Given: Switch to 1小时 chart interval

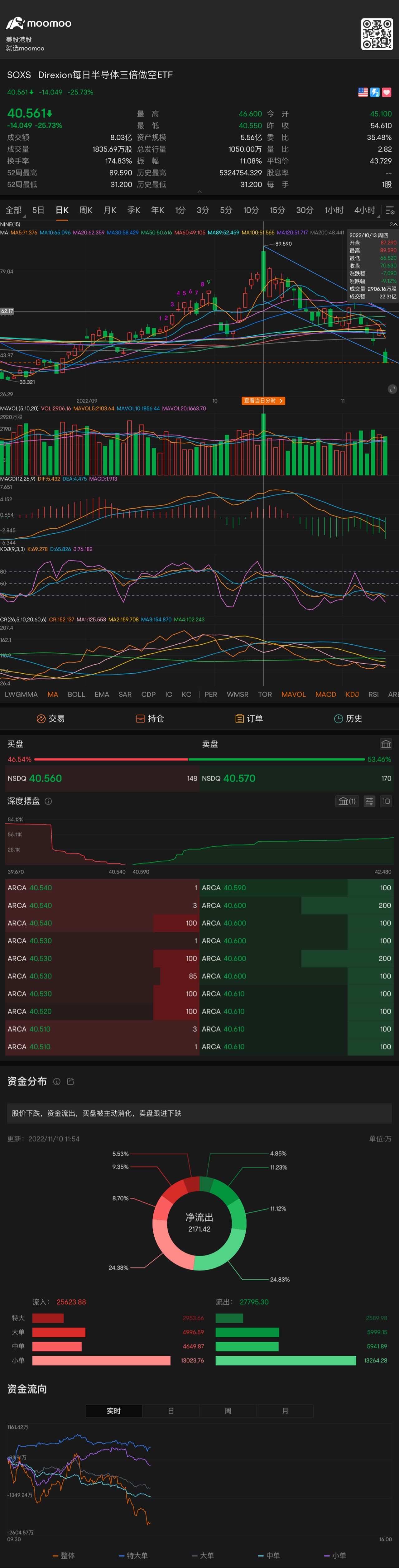Looking at the screenshot, I should 334,210.
